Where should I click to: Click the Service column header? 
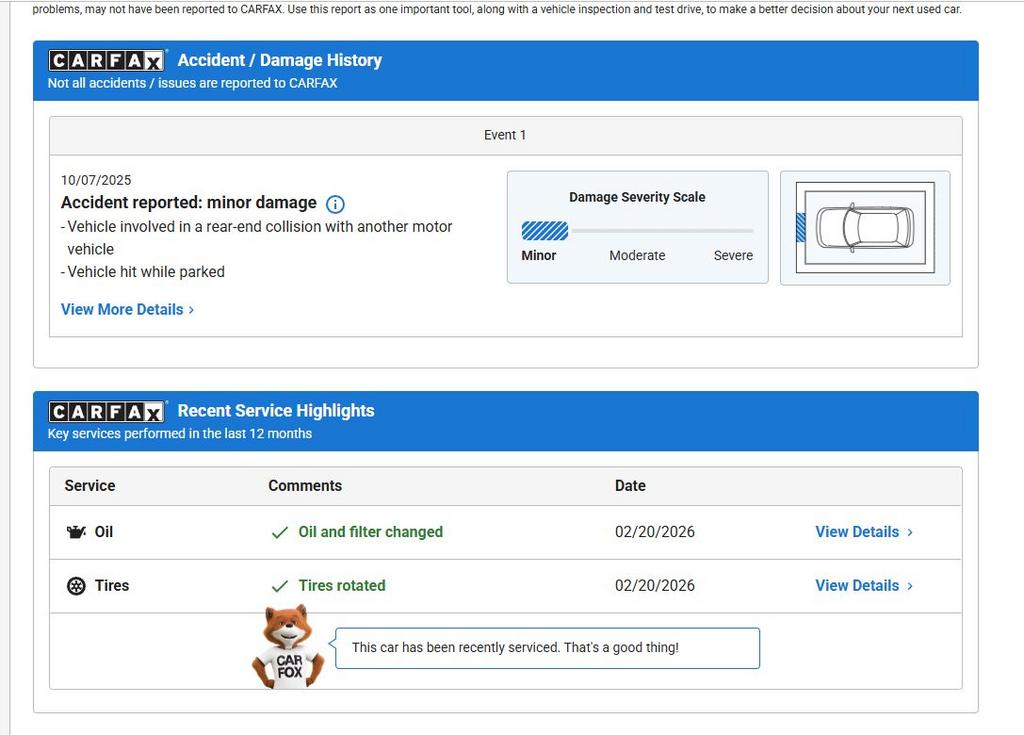click(x=89, y=485)
